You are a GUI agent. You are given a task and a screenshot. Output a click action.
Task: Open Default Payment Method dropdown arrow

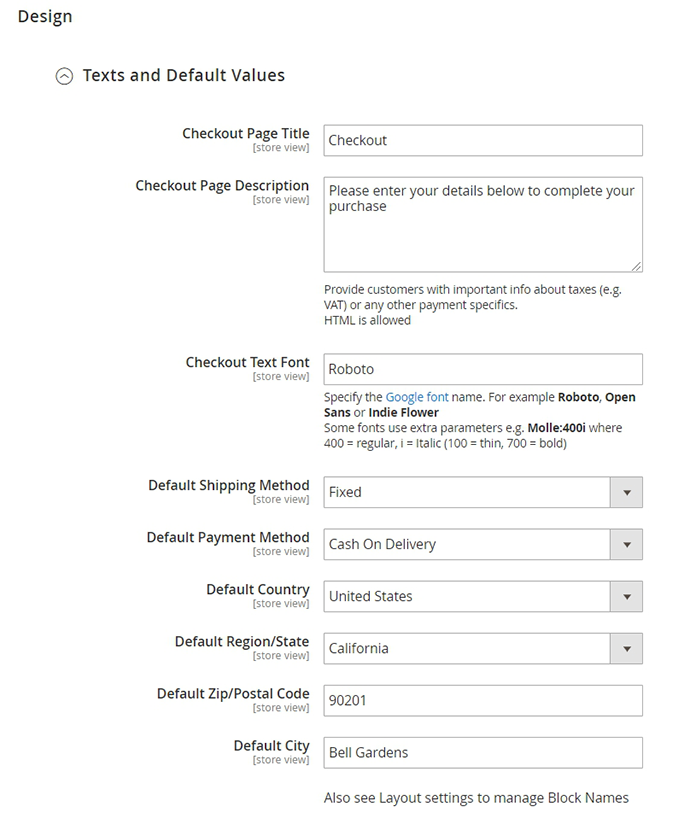(627, 544)
